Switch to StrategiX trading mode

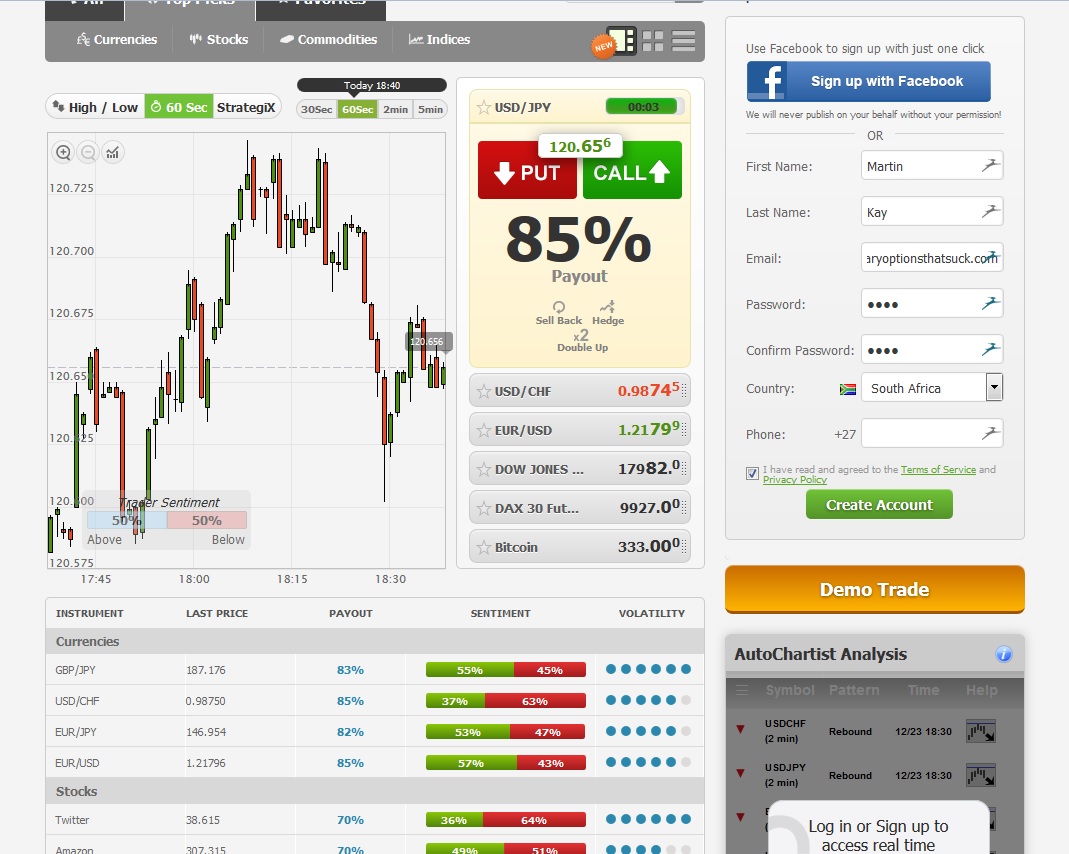(x=246, y=107)
